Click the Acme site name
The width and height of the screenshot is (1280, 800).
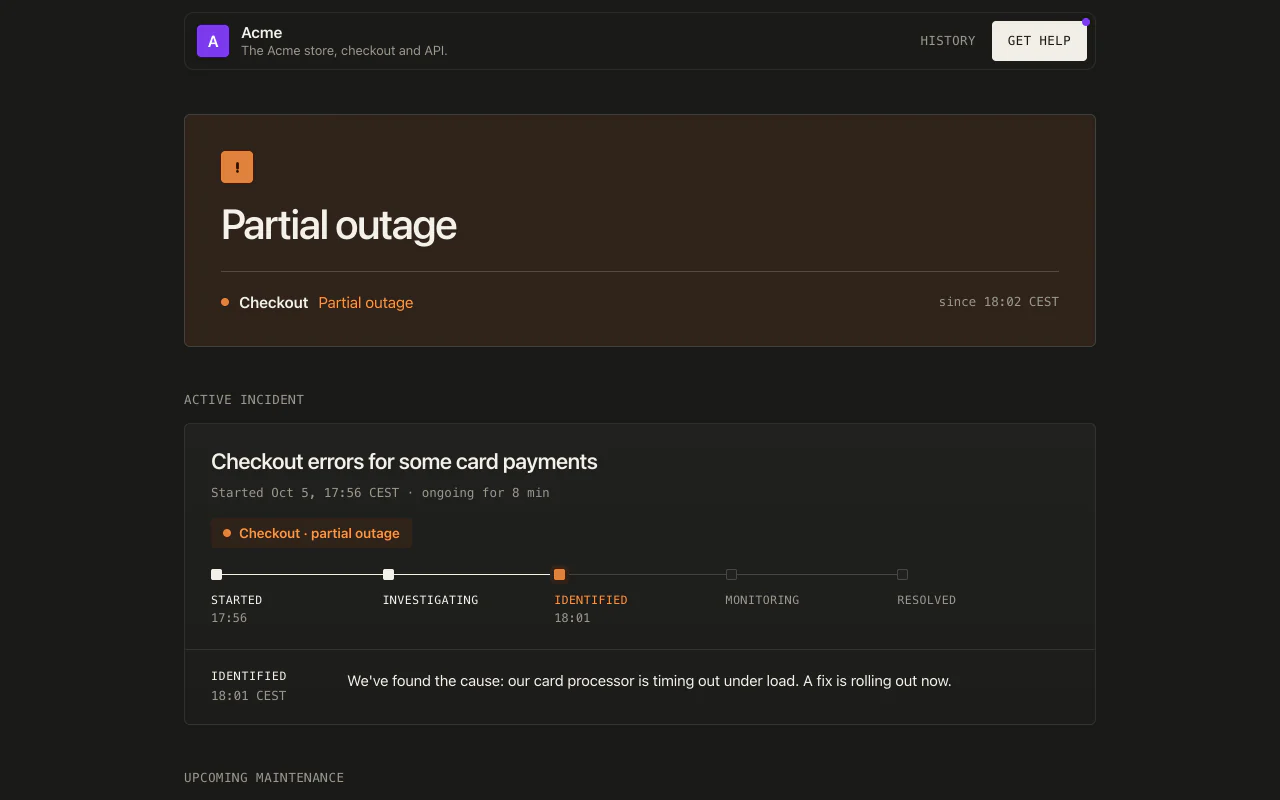pyautogui.click(x=262, y=33)
